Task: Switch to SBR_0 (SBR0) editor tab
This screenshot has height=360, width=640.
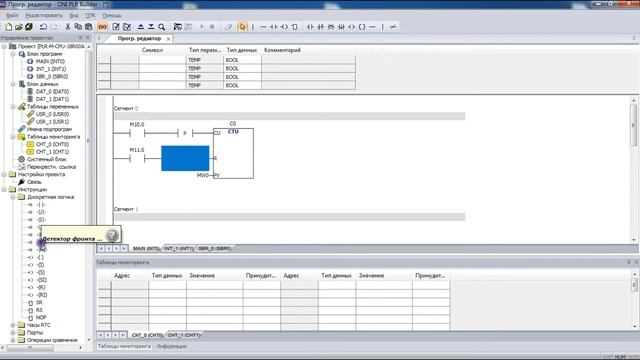Action: (214, 248)
